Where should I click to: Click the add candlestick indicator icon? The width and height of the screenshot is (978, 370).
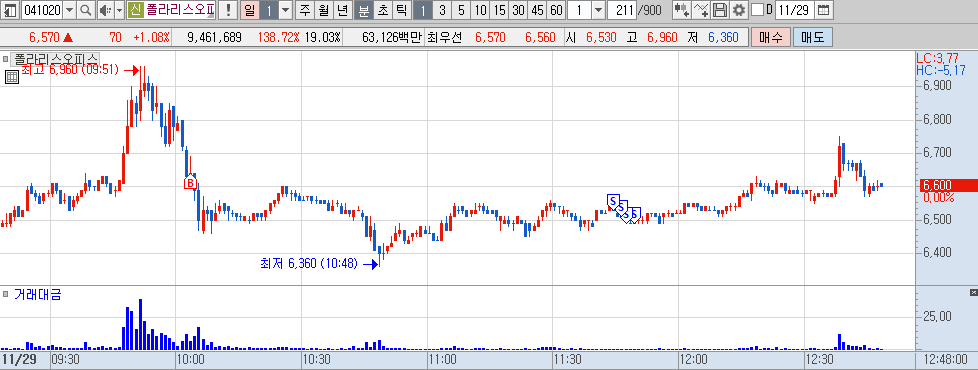[682, 10]
